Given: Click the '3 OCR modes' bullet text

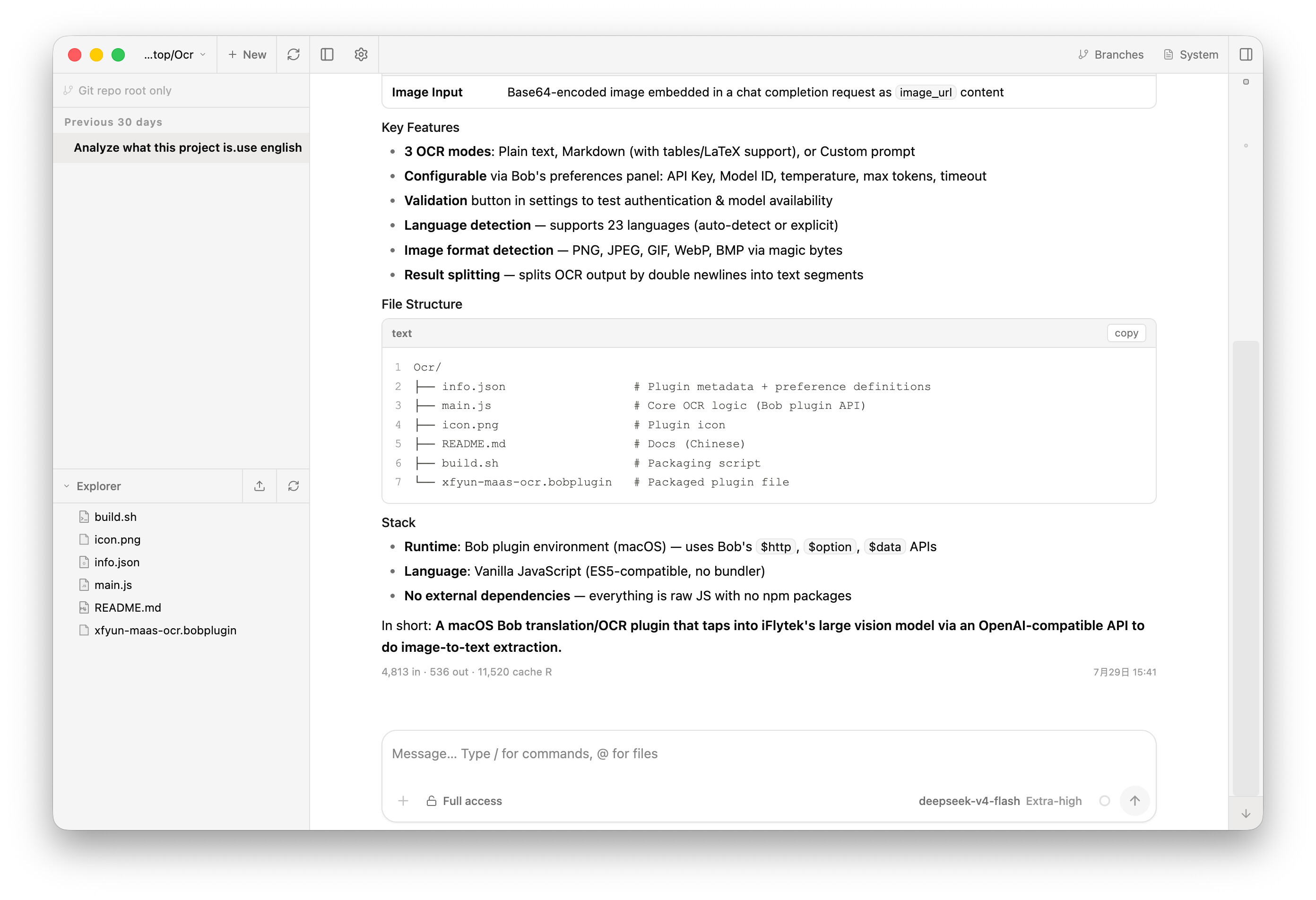Looking at the screenshot, I should [x=659, y=152].
